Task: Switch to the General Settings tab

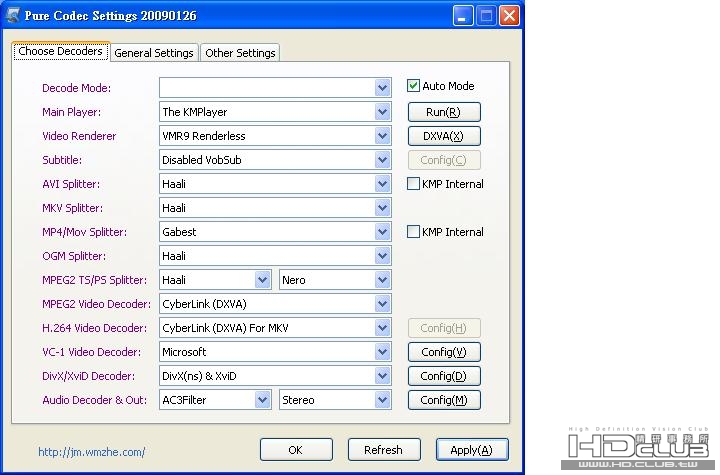Action: (154, 53)
